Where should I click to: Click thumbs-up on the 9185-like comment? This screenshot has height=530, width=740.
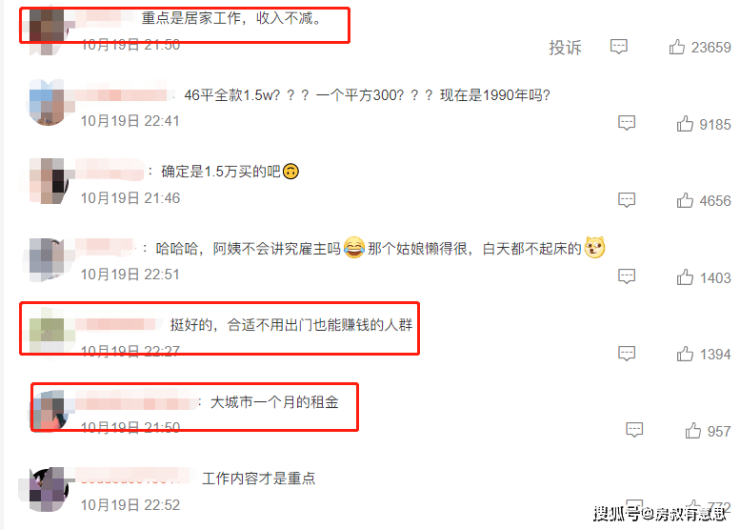[684, 124]
